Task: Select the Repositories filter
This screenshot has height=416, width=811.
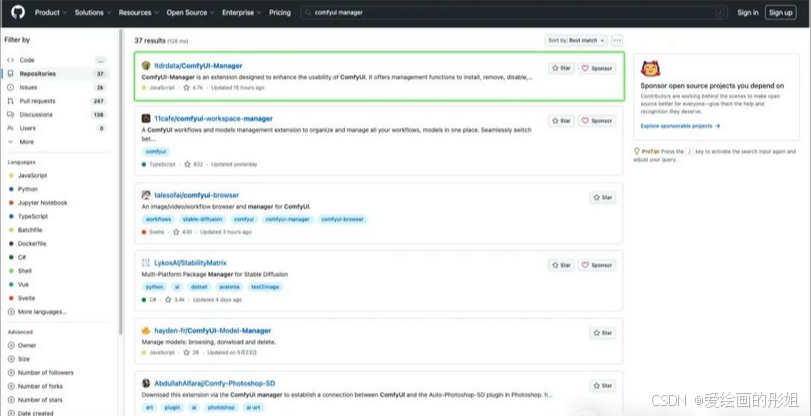Action: 56,74
